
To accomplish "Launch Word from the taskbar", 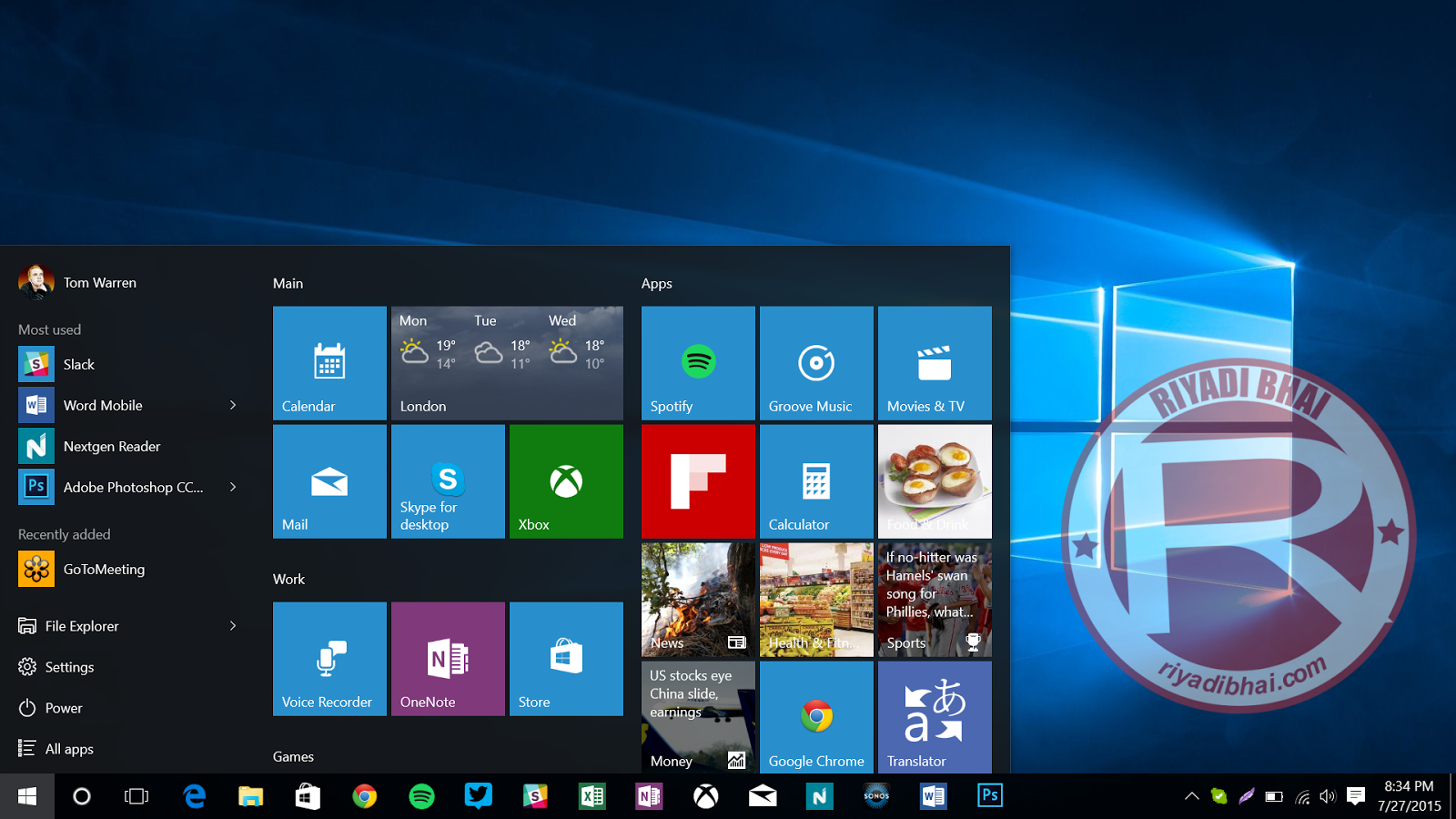I will (x=933, y=796).
